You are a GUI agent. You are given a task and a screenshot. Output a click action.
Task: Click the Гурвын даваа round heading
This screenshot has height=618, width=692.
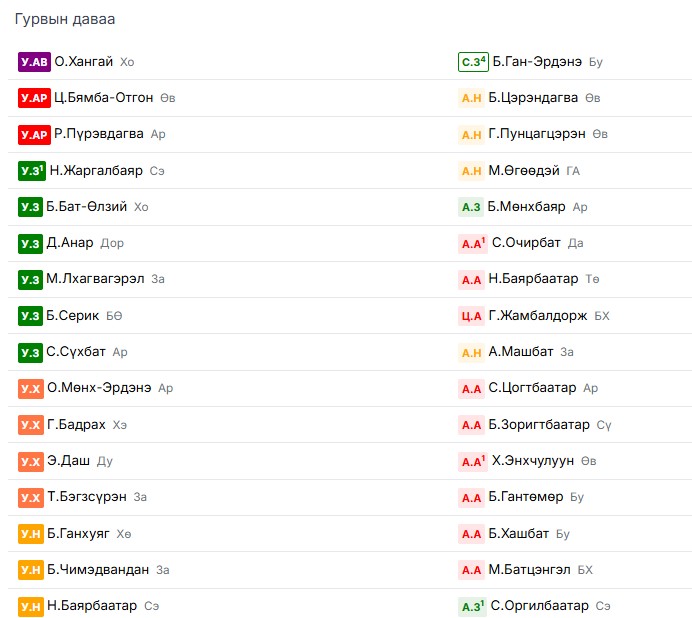click(x=65, y=19)
